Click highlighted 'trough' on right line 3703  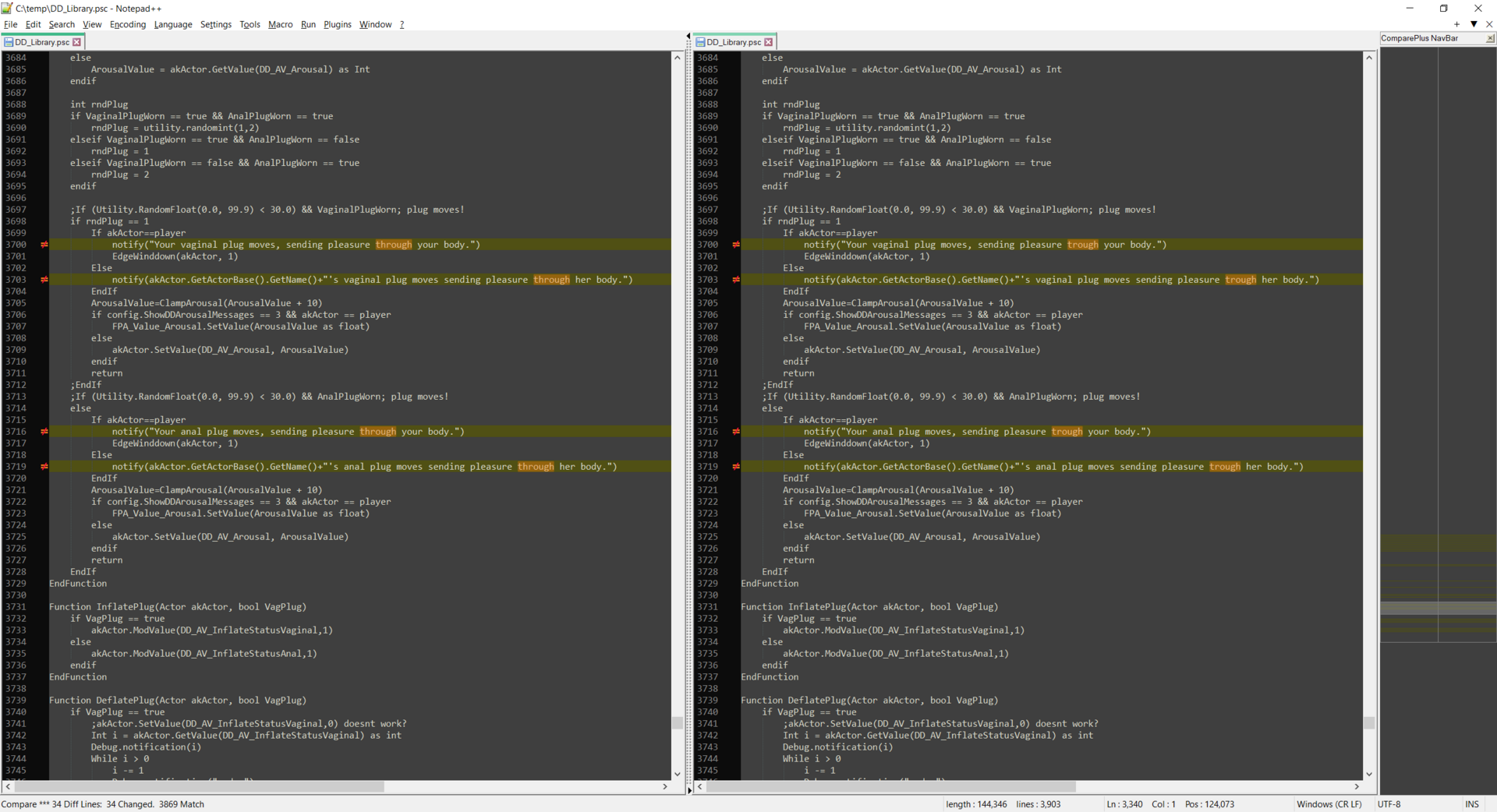pos(1240,280)
